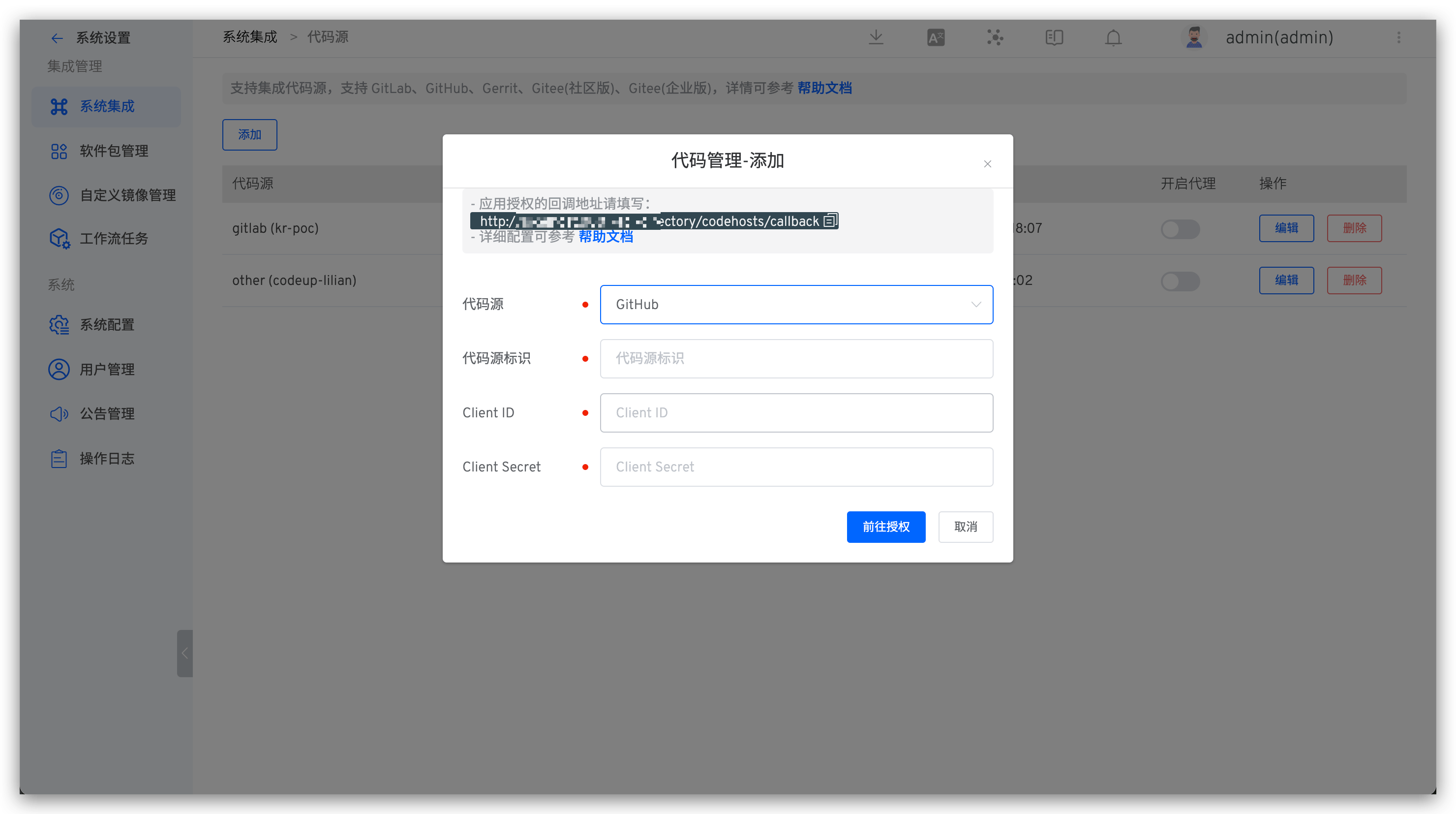1456x814 pixels.
Task: Open the 帮助文档 link in dialog
Action: tap(606, 236)
